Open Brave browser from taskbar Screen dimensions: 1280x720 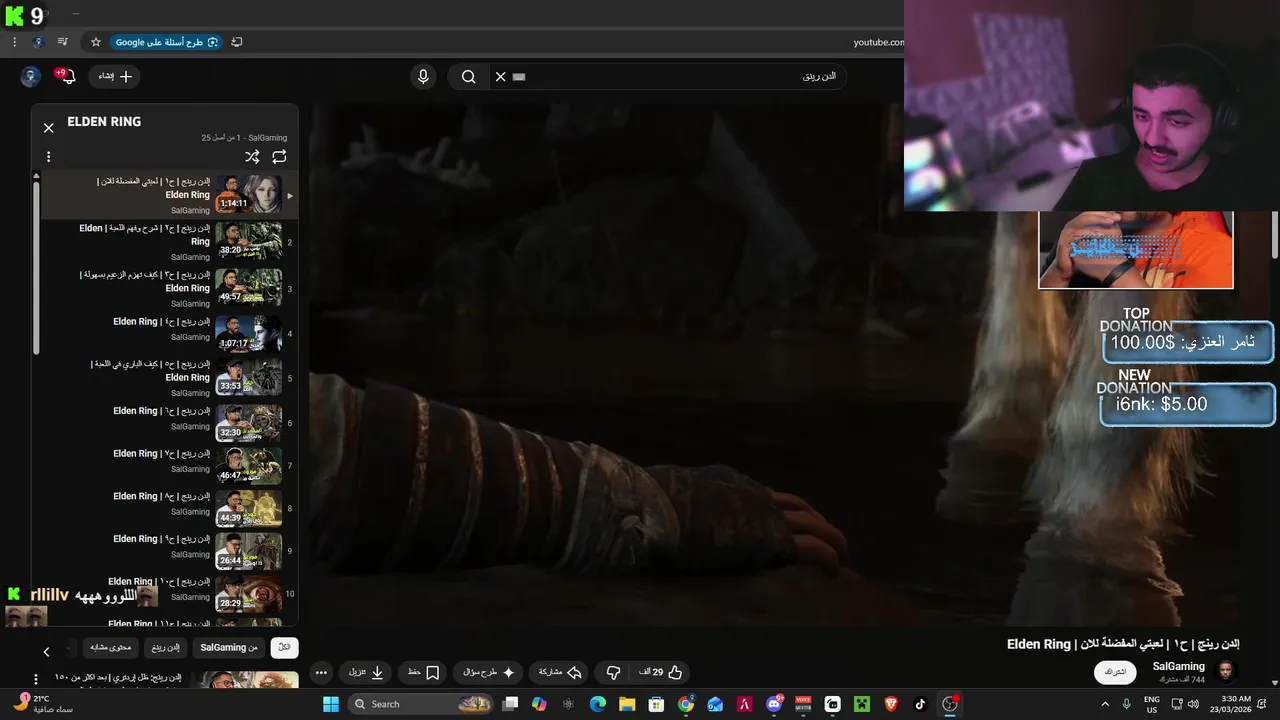tap(891, 704)
